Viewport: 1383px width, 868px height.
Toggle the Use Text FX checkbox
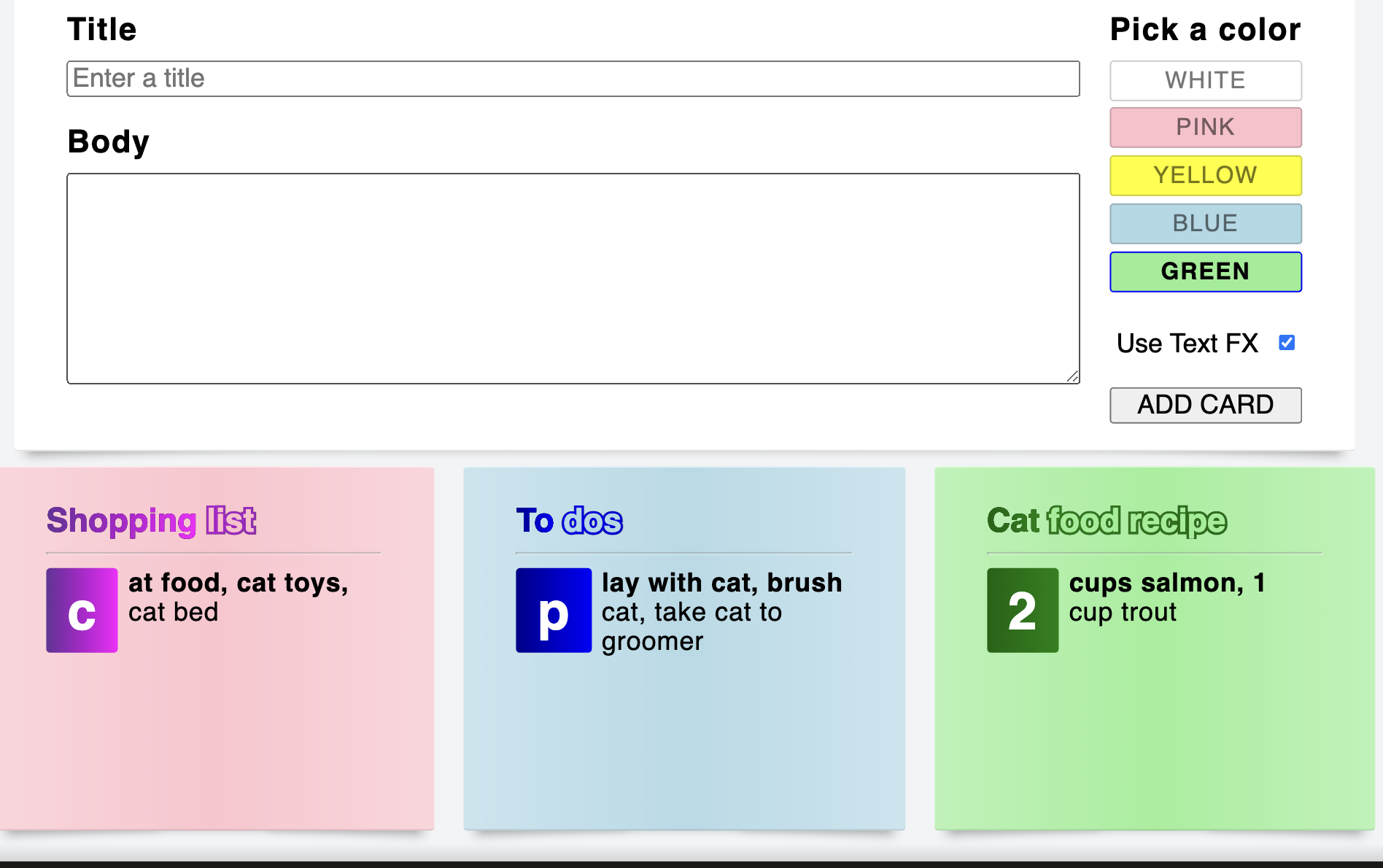1287,343
